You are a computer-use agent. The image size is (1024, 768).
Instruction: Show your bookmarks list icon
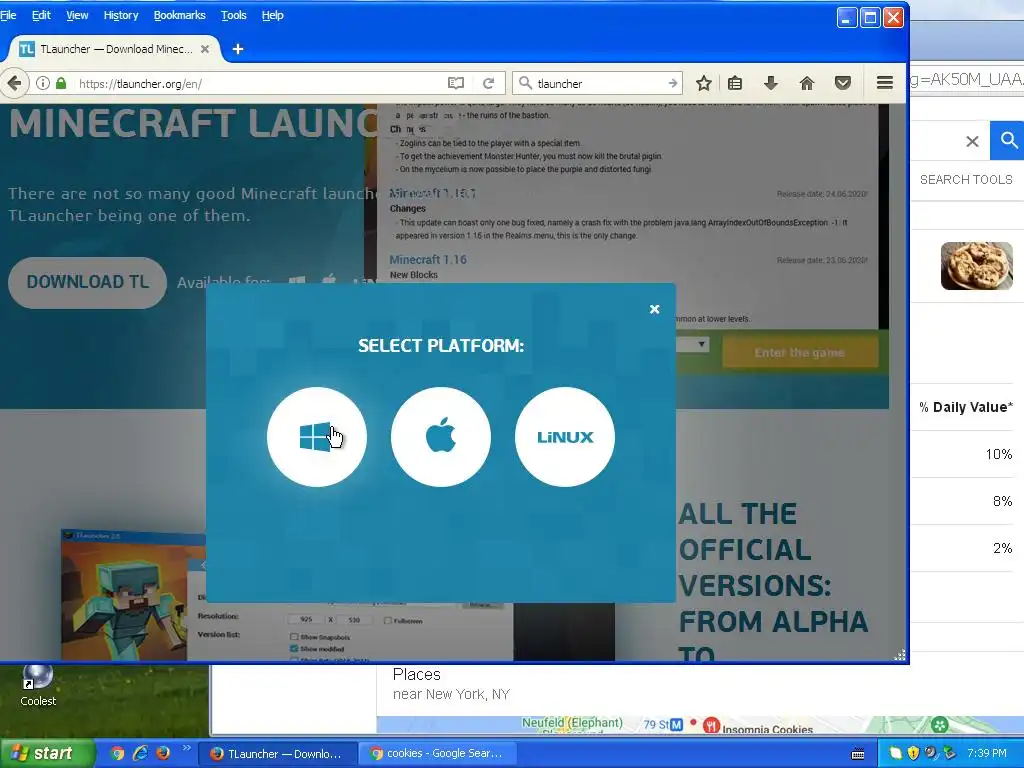(735, 83)
